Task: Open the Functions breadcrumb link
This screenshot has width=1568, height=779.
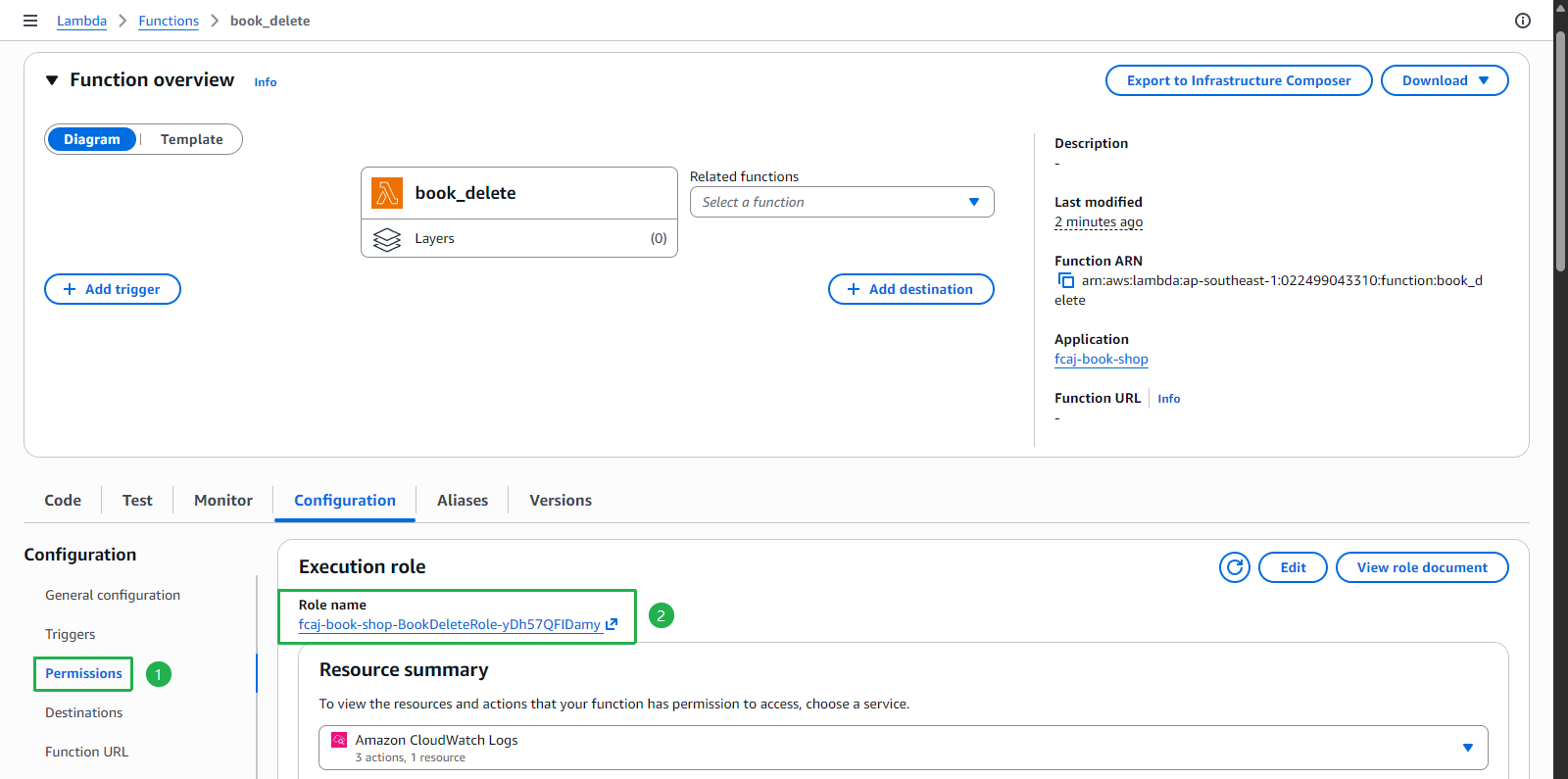Action: coord(169,21)
